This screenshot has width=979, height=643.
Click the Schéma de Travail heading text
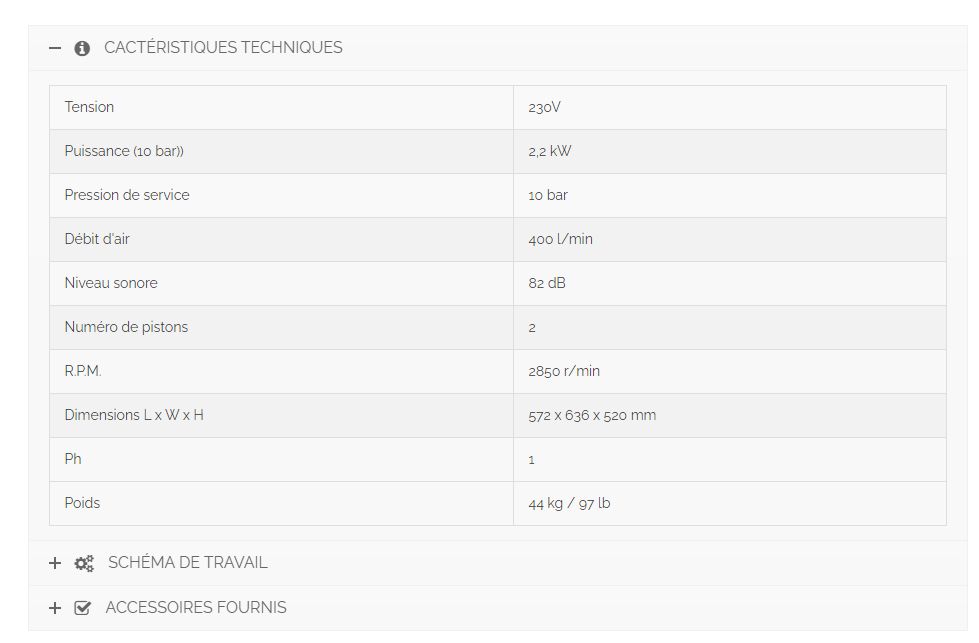pyautogui.click(x=187, y=562)
